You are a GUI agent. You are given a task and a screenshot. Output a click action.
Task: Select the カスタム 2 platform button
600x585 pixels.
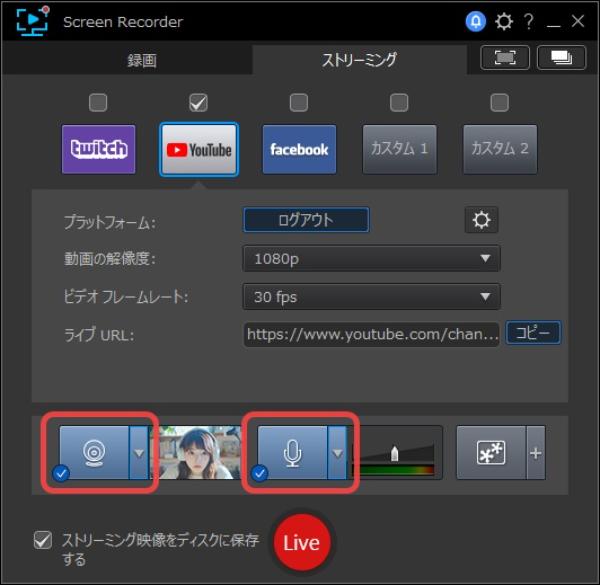coord(500,149)
